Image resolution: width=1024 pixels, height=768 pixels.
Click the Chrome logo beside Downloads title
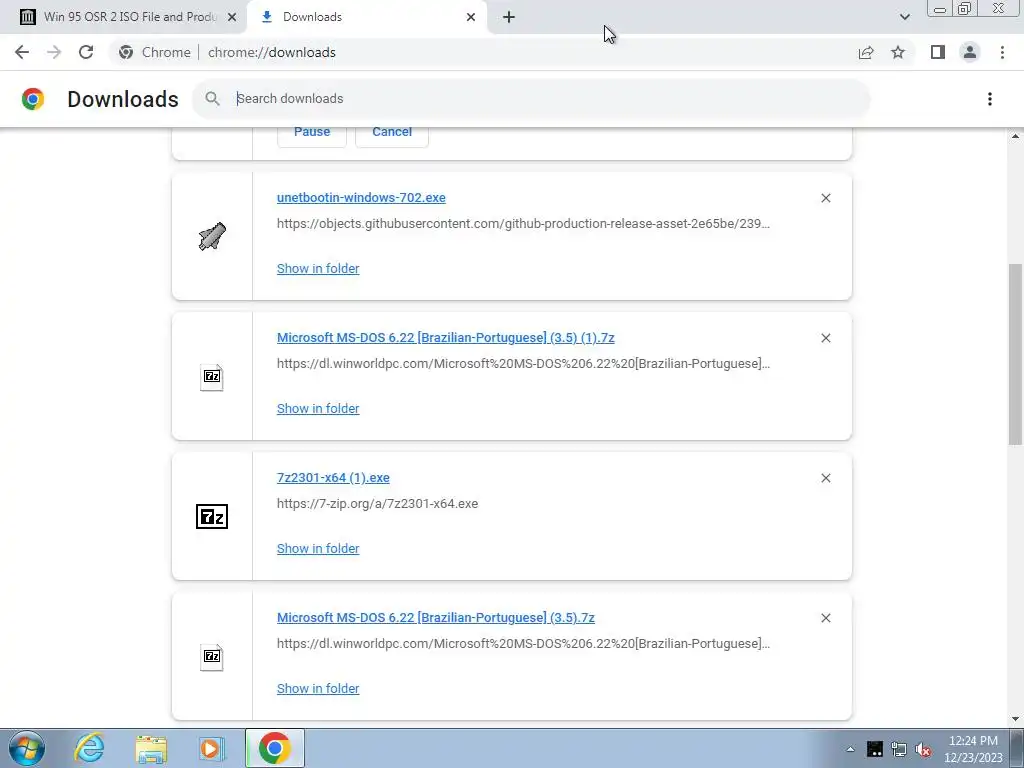(33, 99)
